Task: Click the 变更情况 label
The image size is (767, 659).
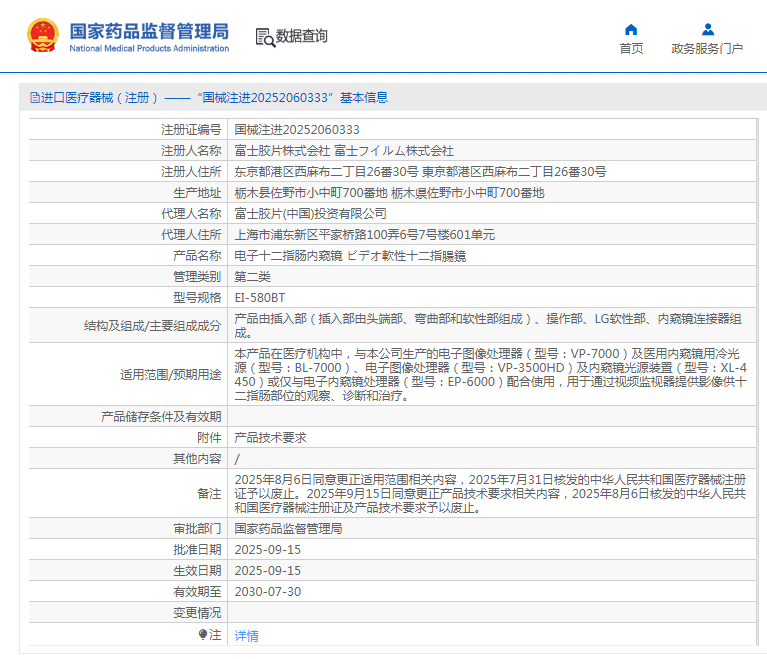Action: (x=197, y=613)
